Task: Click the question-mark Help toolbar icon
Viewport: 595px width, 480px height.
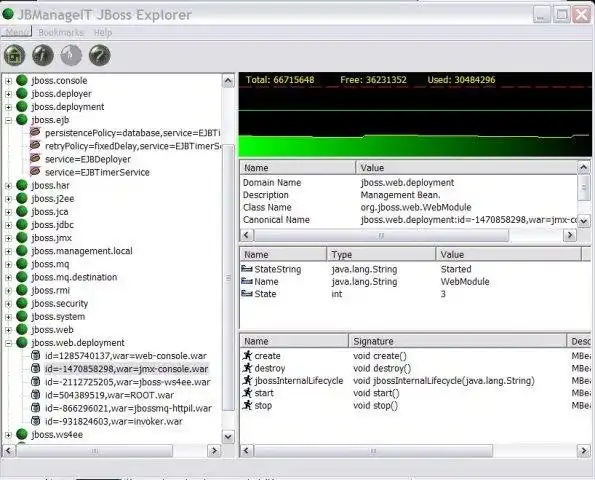Action: pyautogui.click(x=99, y=55)
